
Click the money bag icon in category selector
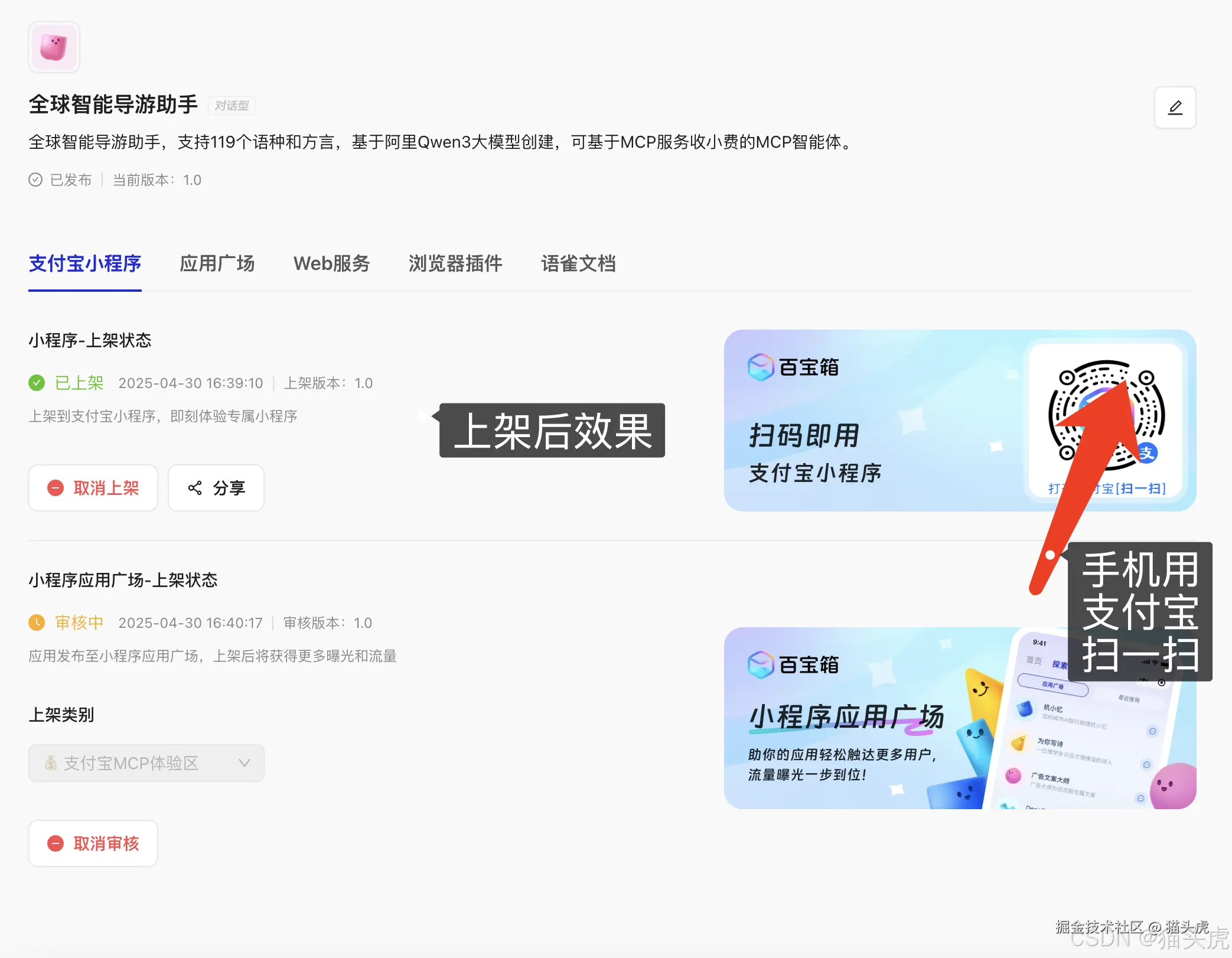[50, 763]
